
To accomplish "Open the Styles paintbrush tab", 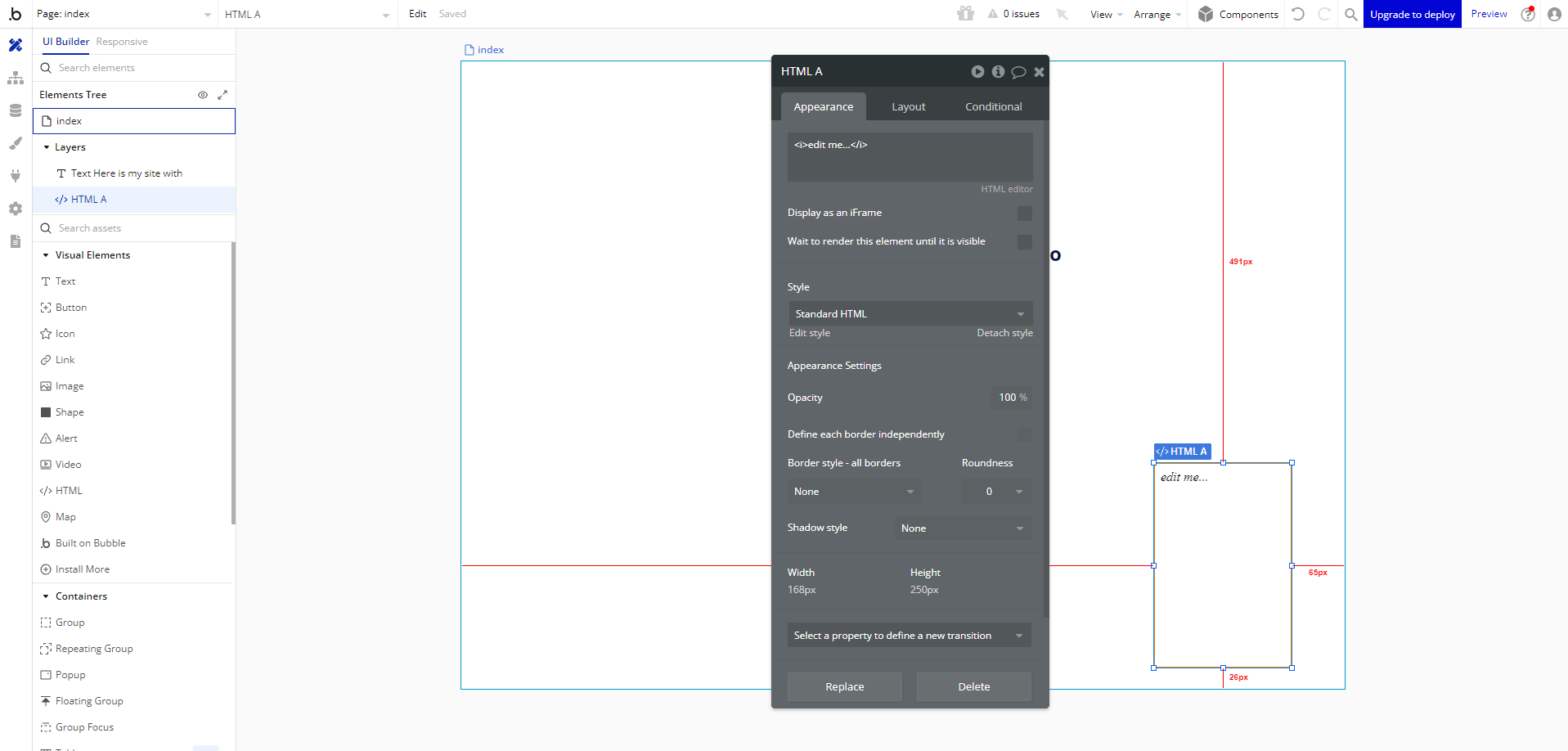I will (x=16, y=143).
